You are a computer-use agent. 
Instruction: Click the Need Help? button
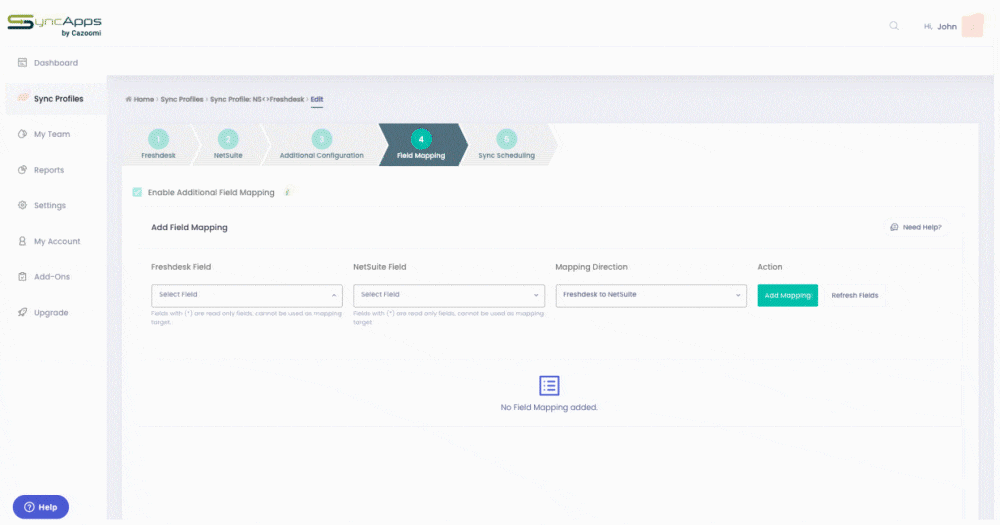[916, 227]
